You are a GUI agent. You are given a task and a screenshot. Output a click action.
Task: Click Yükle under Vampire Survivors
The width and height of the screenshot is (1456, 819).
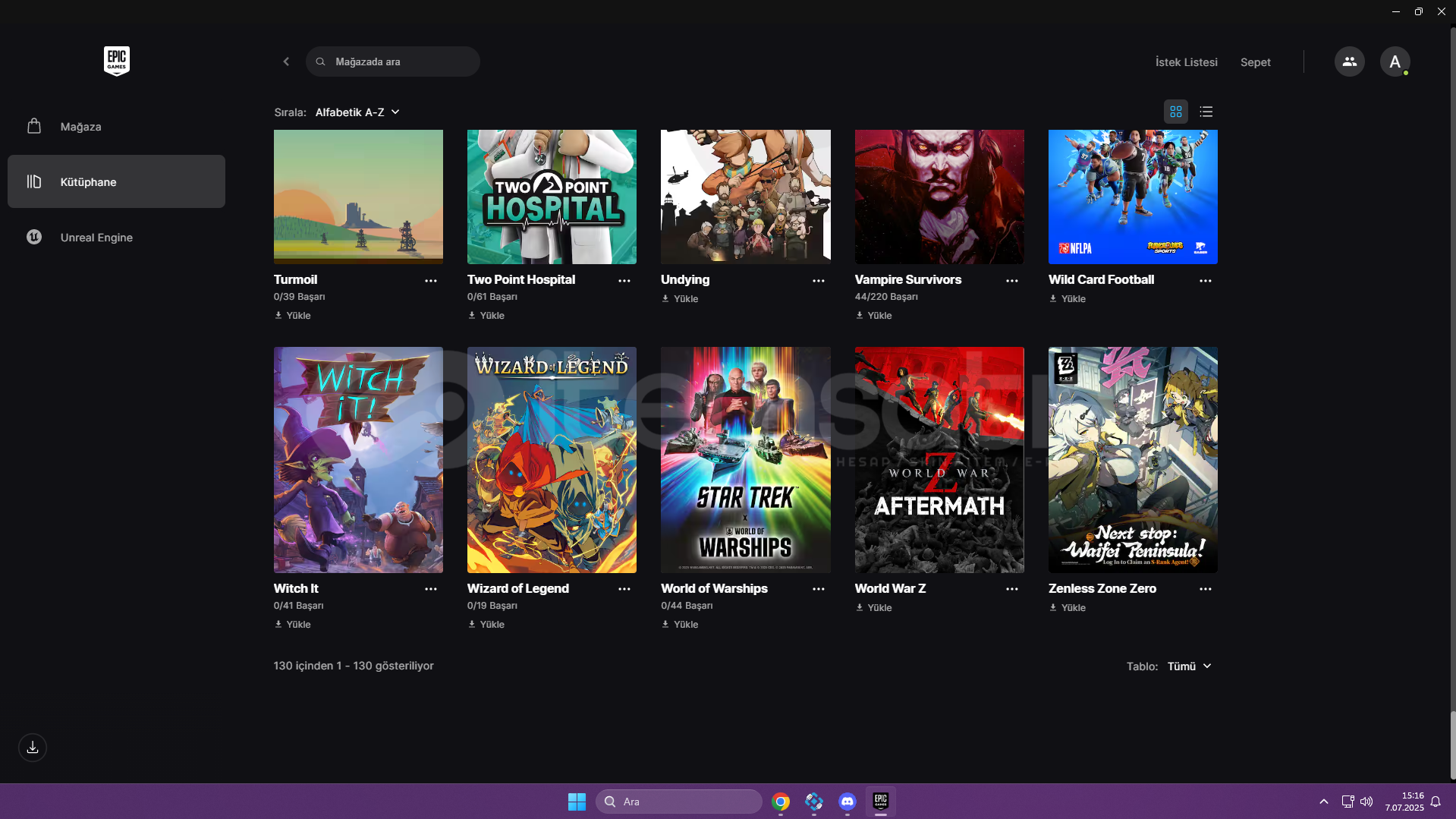click(874, 316)
